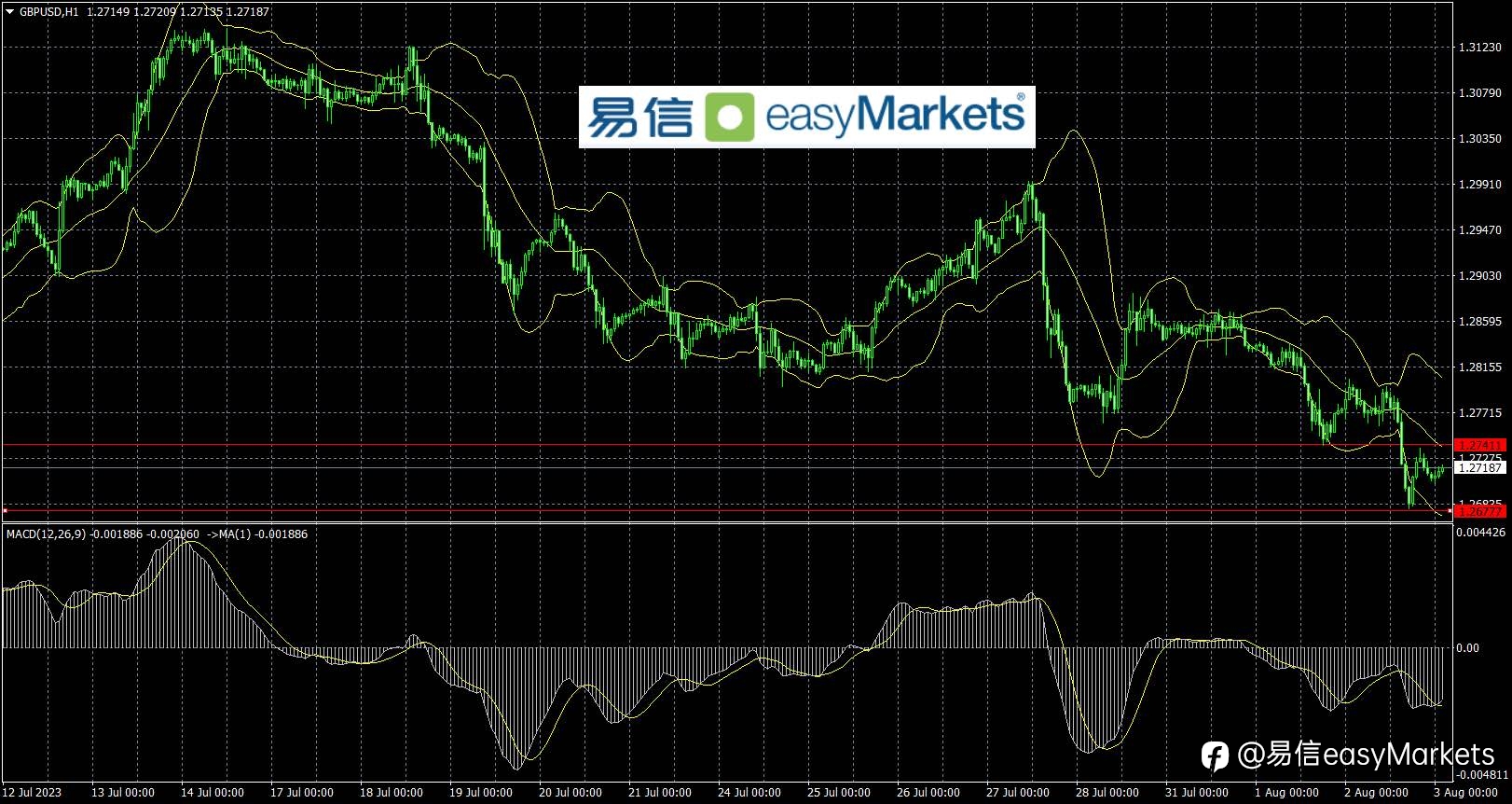Click the 24 Jul 00:00 time axis label
Screen dimensions: 1512x804
coord(749,793)
